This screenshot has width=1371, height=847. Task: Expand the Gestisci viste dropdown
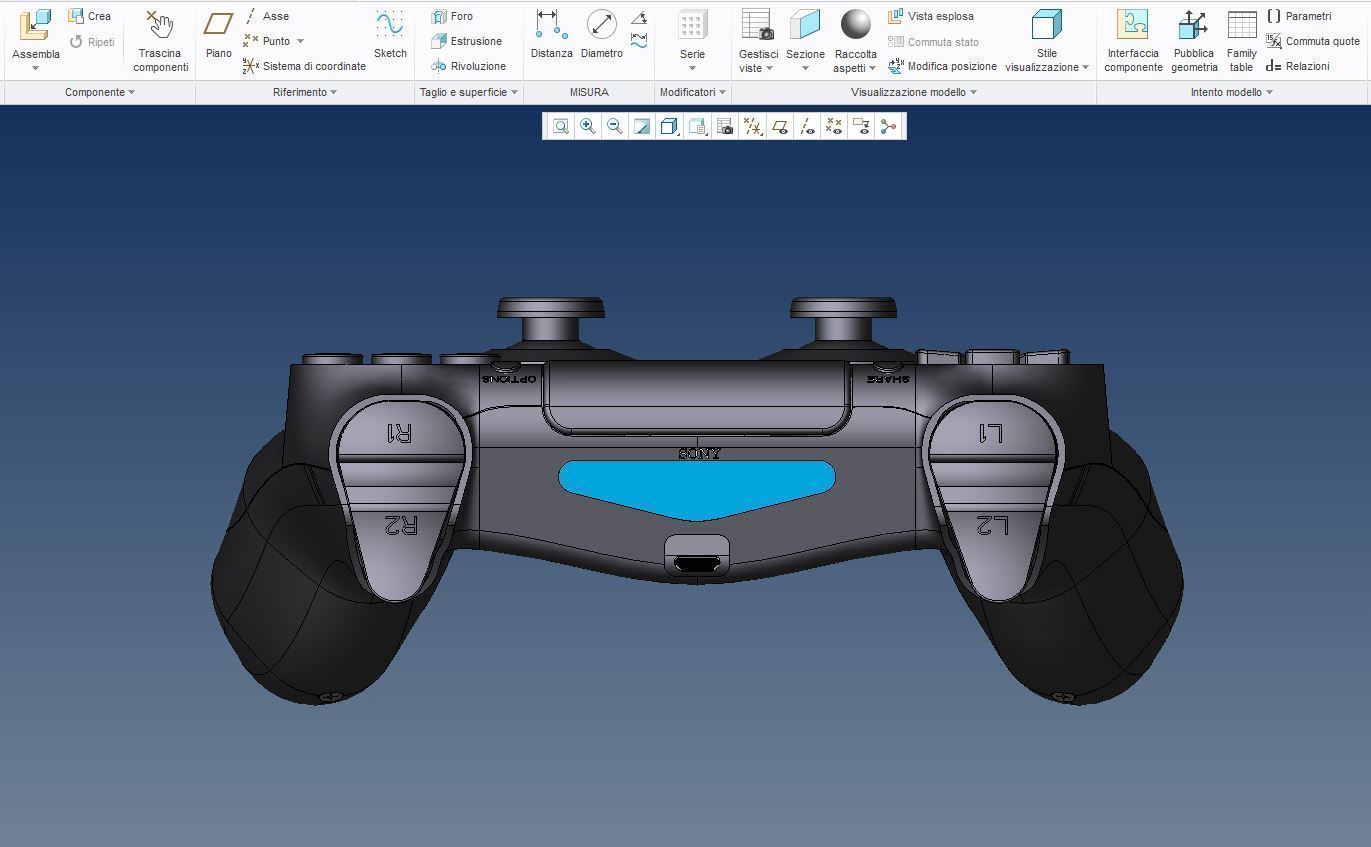point(769,68)
